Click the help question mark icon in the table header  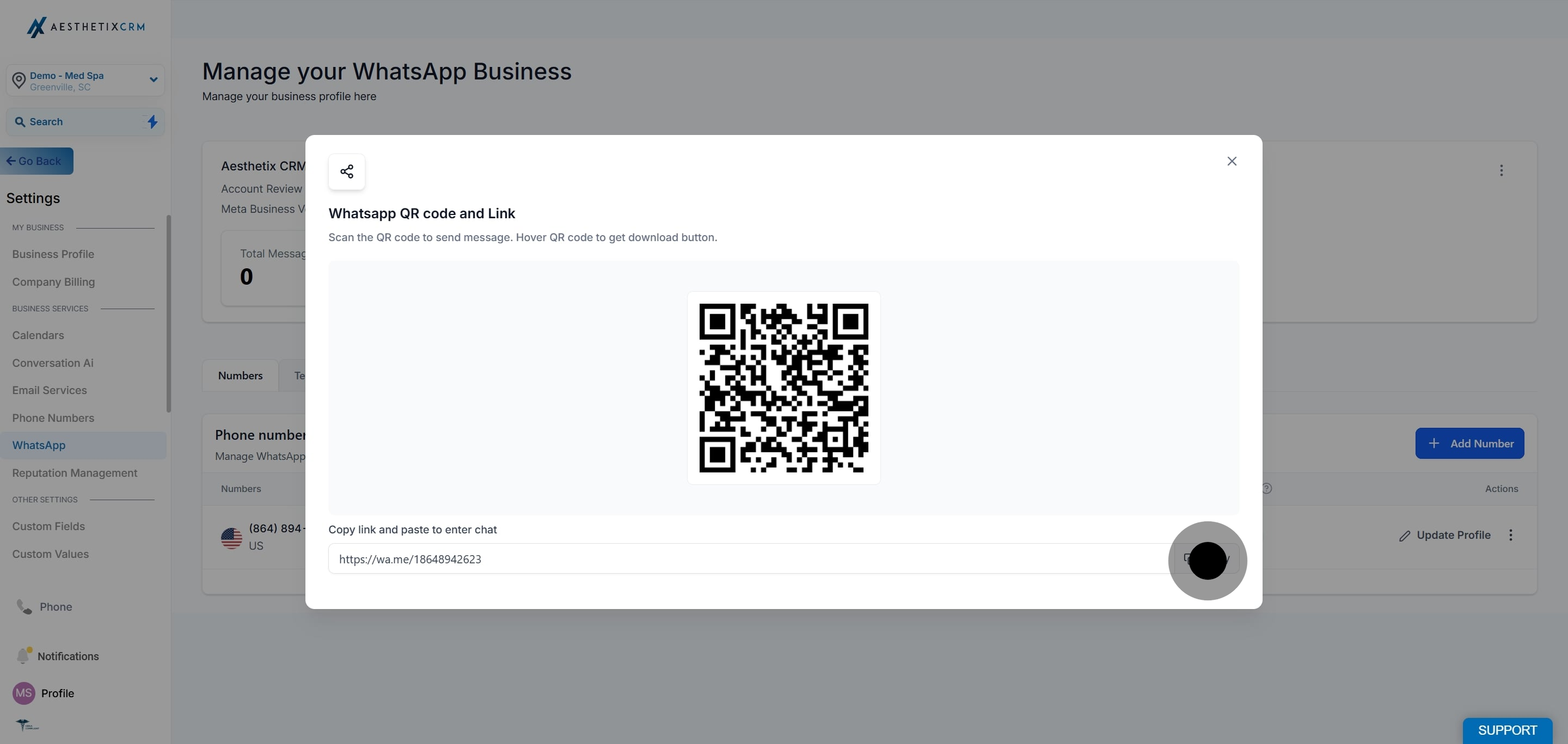click(1267, 489)
